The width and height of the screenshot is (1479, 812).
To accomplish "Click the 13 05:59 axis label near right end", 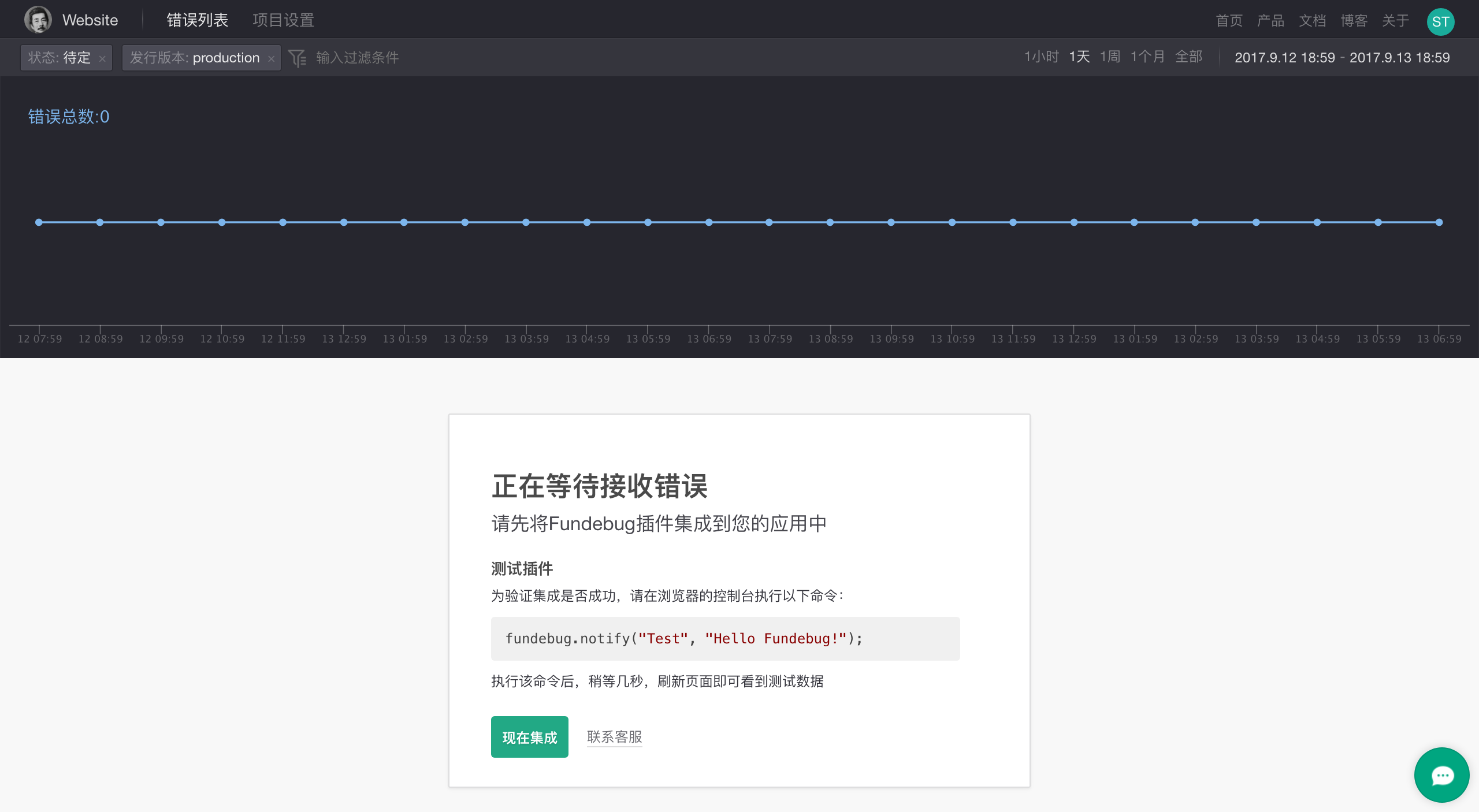I will click(x=1378, y=339).
